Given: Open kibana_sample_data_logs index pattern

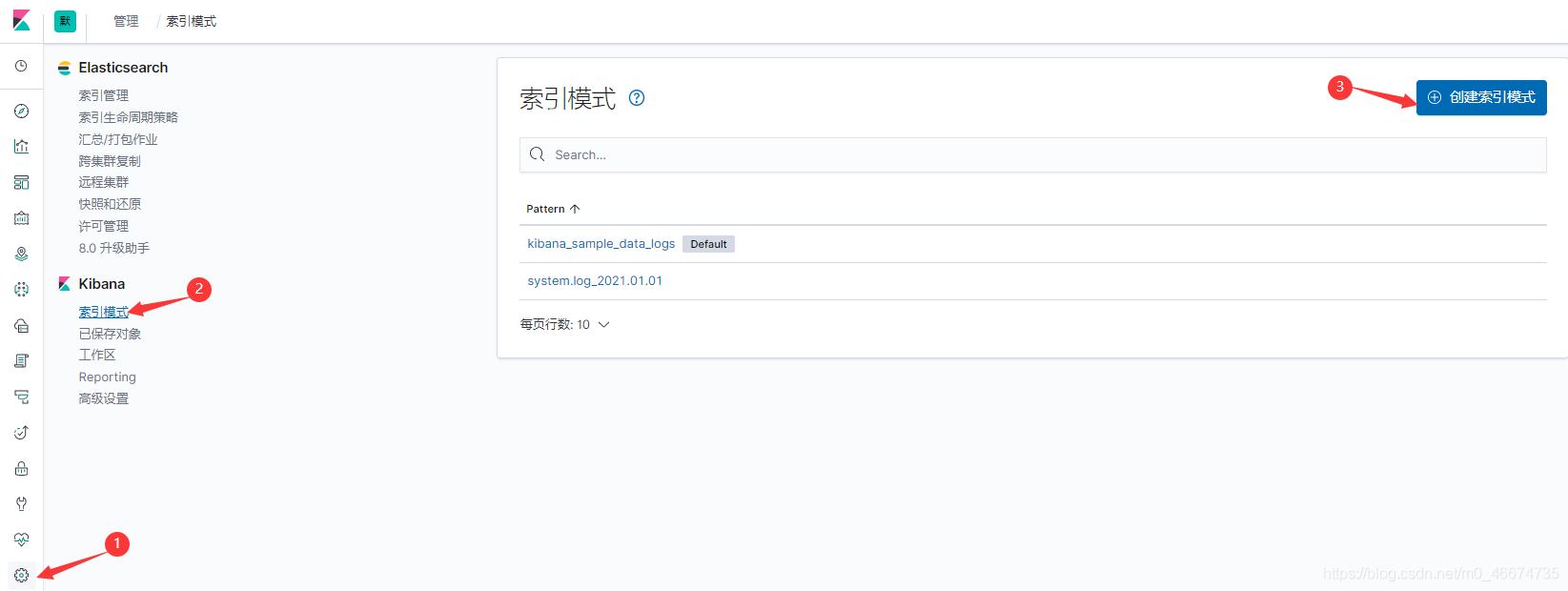Looking at the screenshot, I should (x=601, y=244).
